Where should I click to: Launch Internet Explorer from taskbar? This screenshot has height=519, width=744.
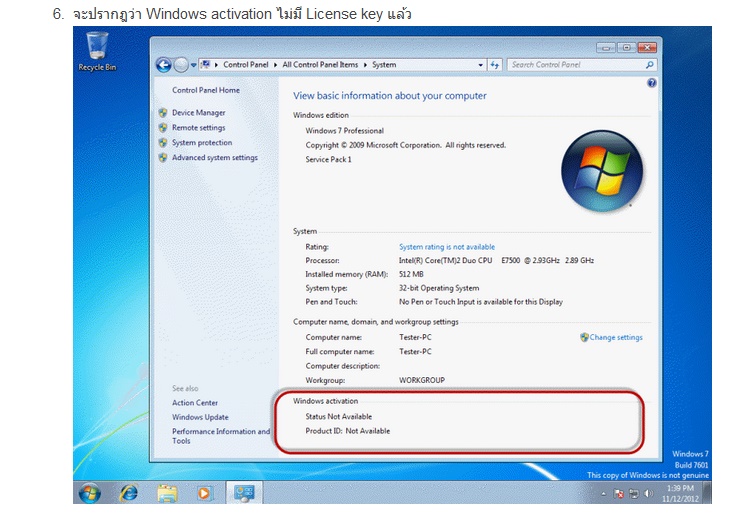point(129,493)
